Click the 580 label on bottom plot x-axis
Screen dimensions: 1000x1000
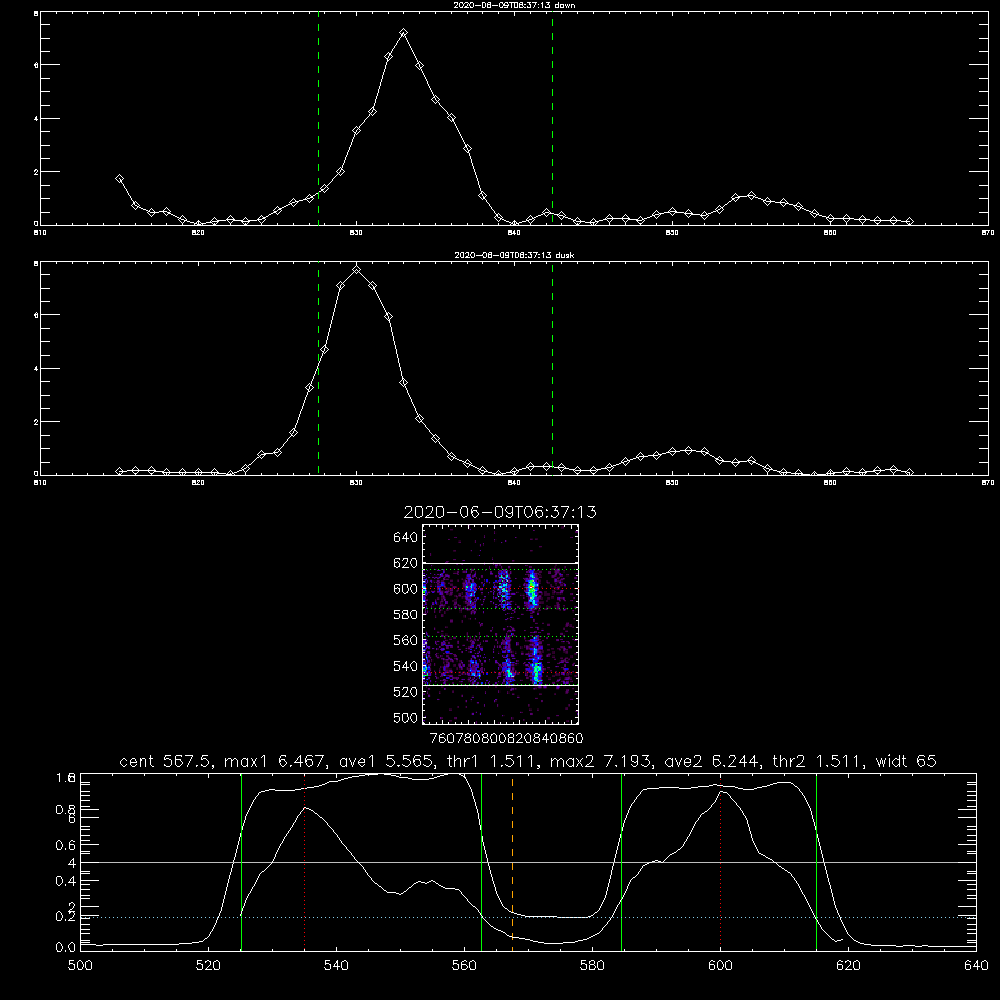(x=592, y=966)
